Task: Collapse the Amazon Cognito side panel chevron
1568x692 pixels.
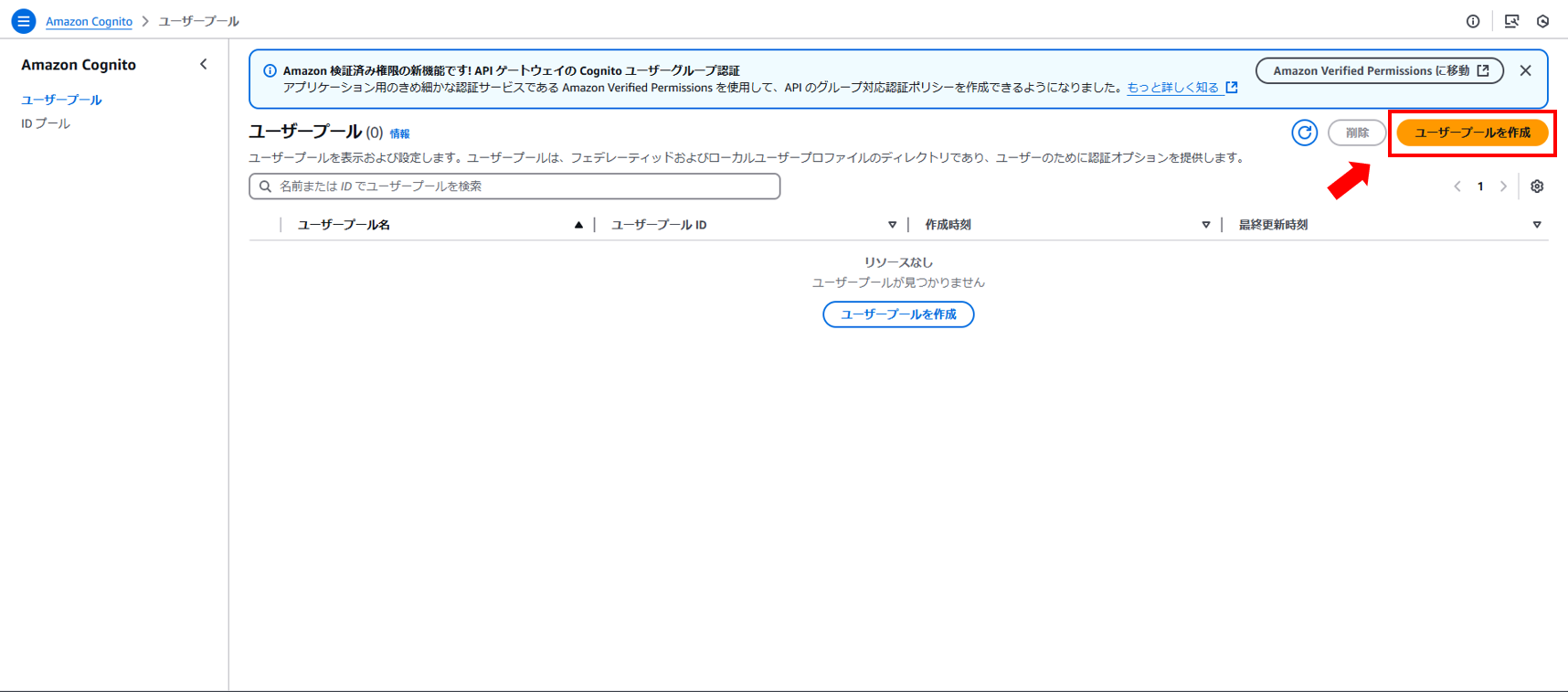Action: coord(204,64)
